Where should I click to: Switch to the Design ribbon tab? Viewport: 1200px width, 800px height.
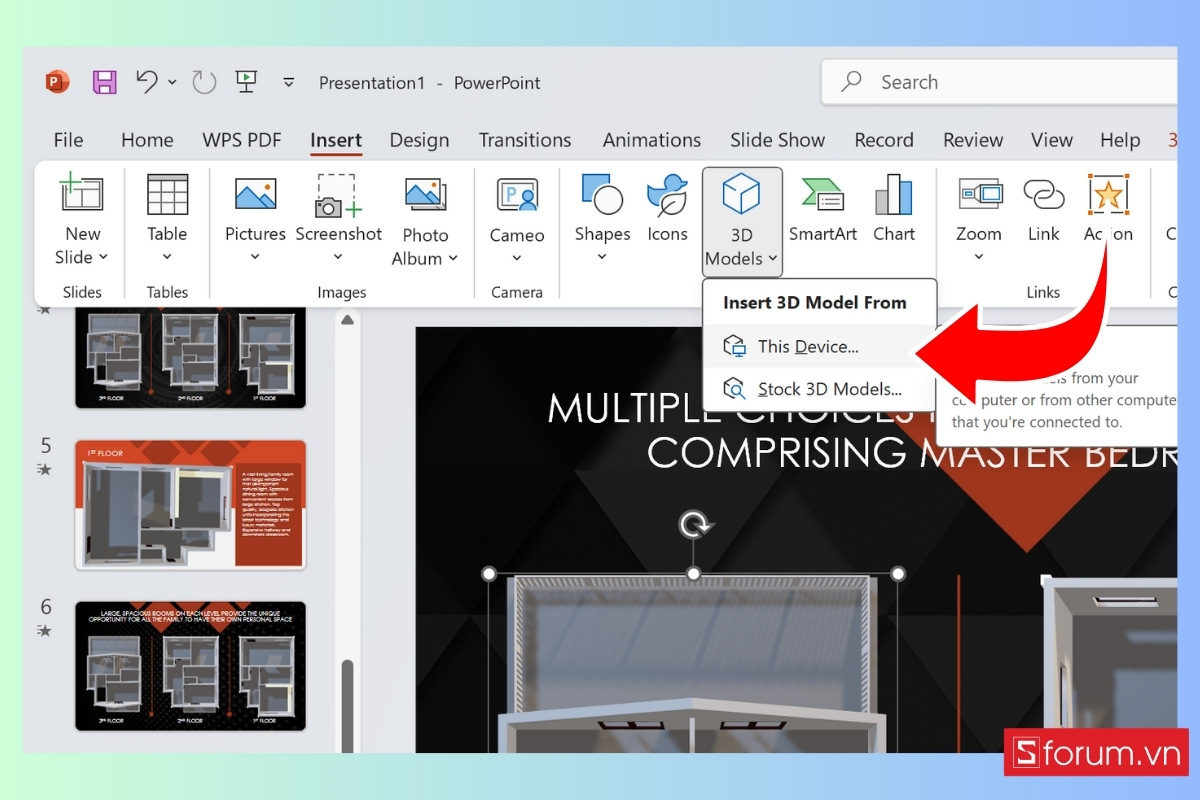tap(419, 140)
